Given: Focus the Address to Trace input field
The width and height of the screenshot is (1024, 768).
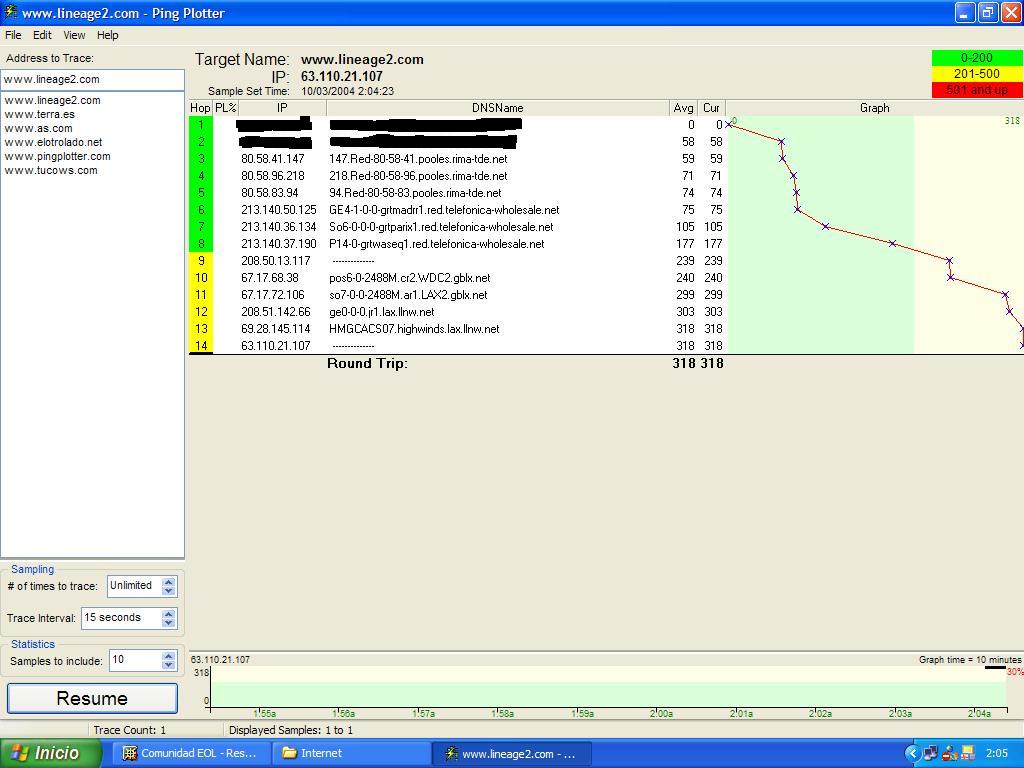Looking at the screenshot, I should pyautogui.click(x=92, y=80).
